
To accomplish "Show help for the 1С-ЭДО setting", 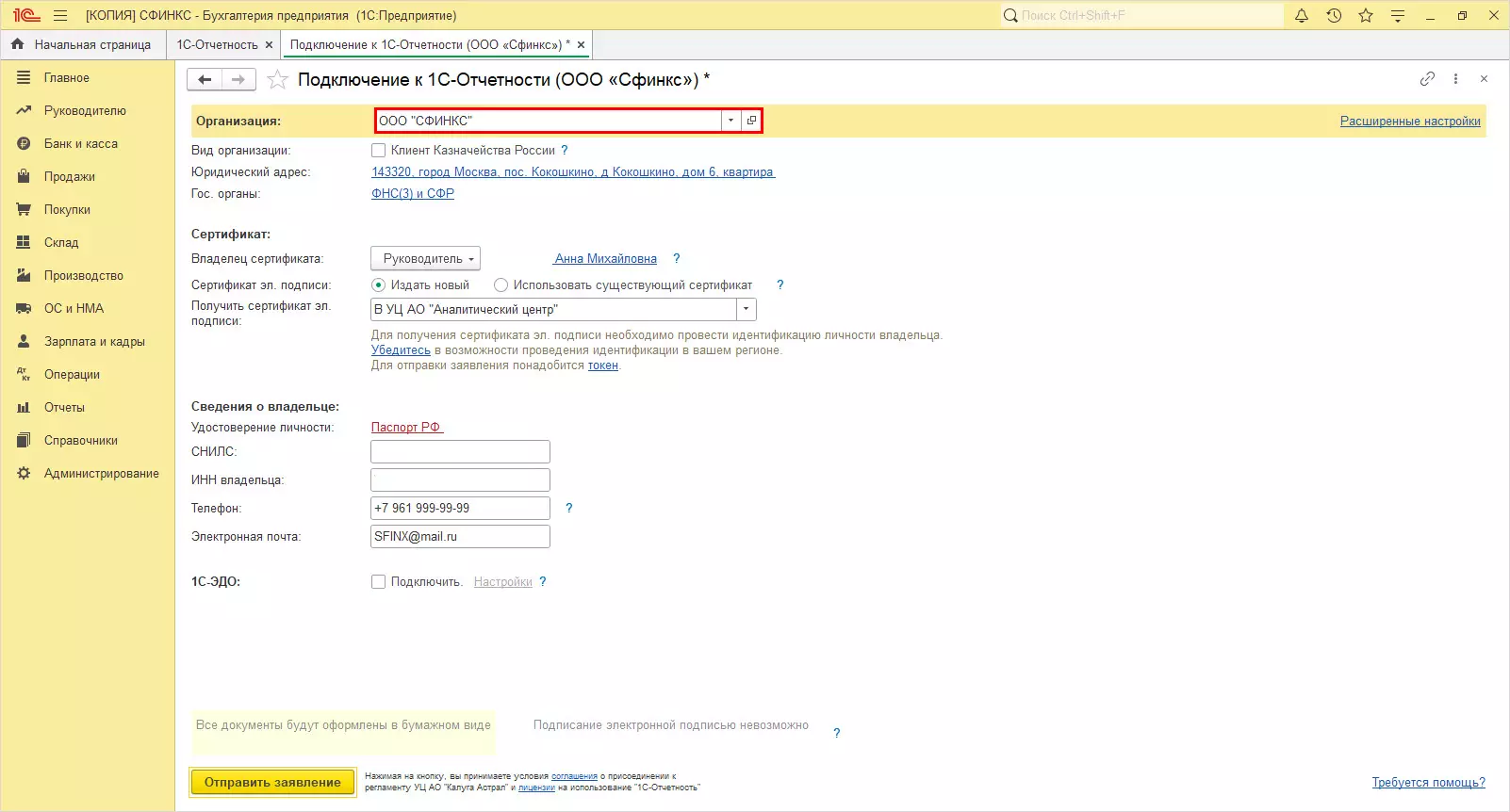I will click(x=542, y=581).
